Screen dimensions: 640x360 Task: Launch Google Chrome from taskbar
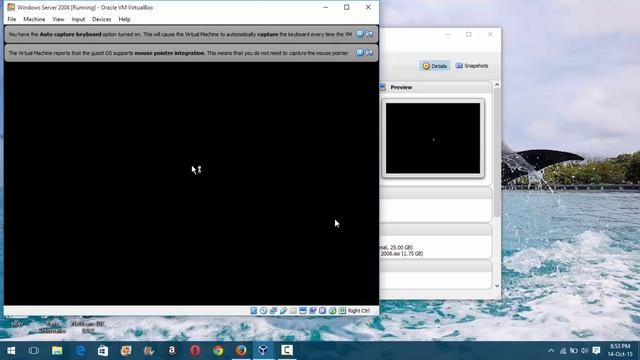tap(218, 350)
